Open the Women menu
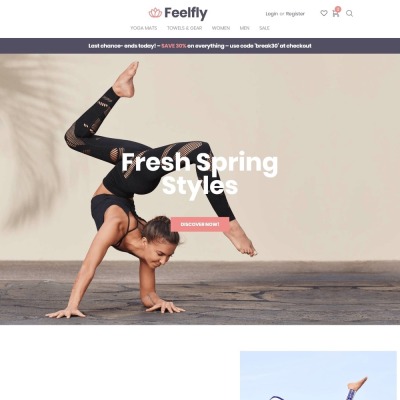This screenshot has height=400, width=400. coord(221,28)
